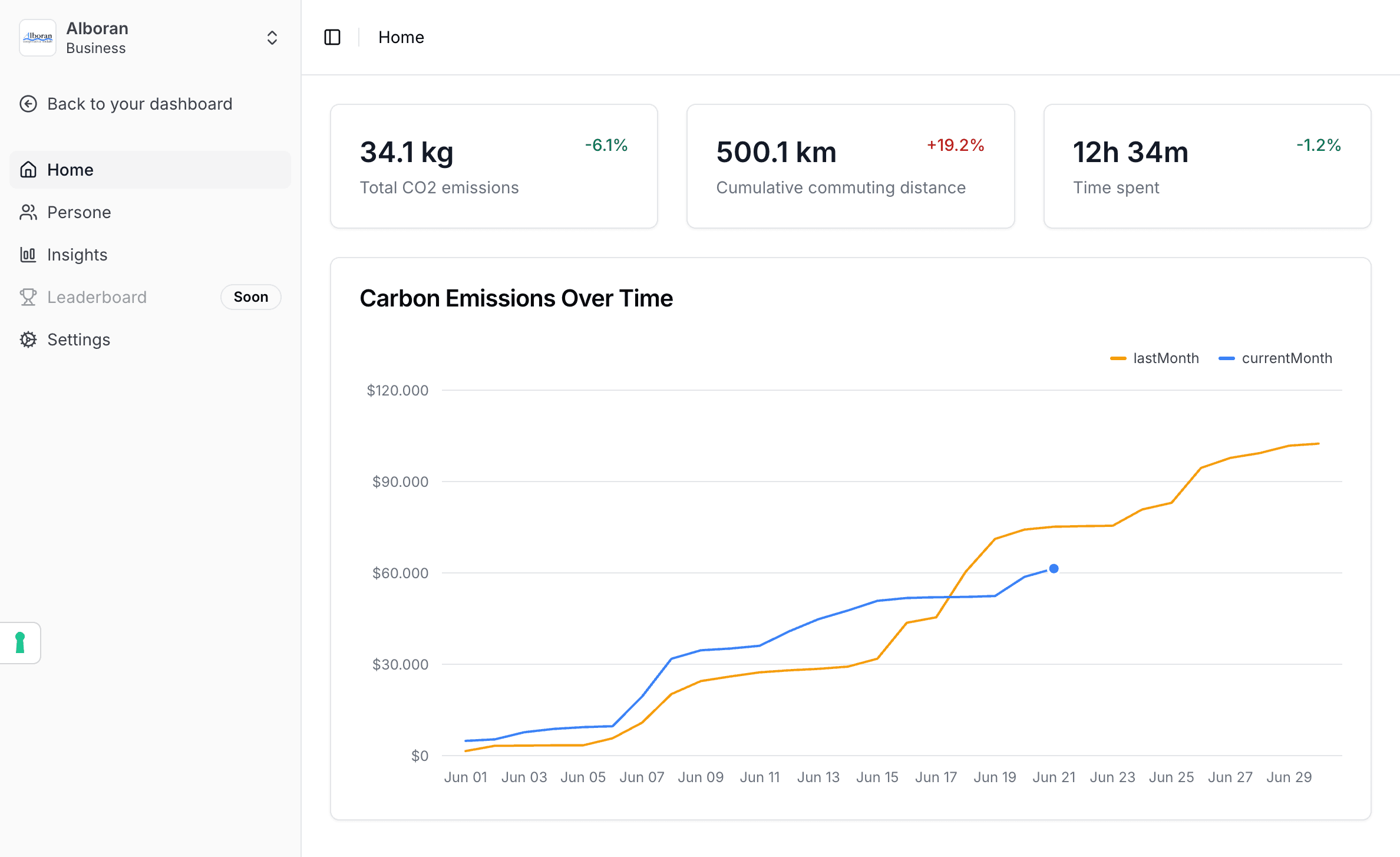Click the Soon badge

click(250, 297)
